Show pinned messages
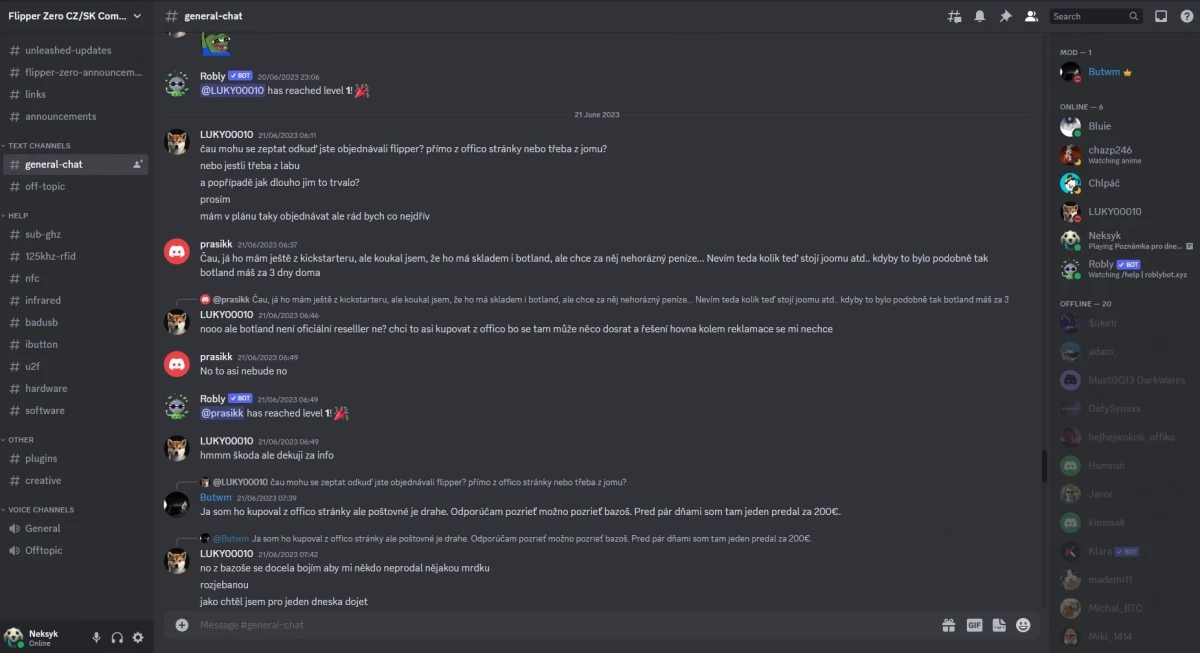 1006,16
